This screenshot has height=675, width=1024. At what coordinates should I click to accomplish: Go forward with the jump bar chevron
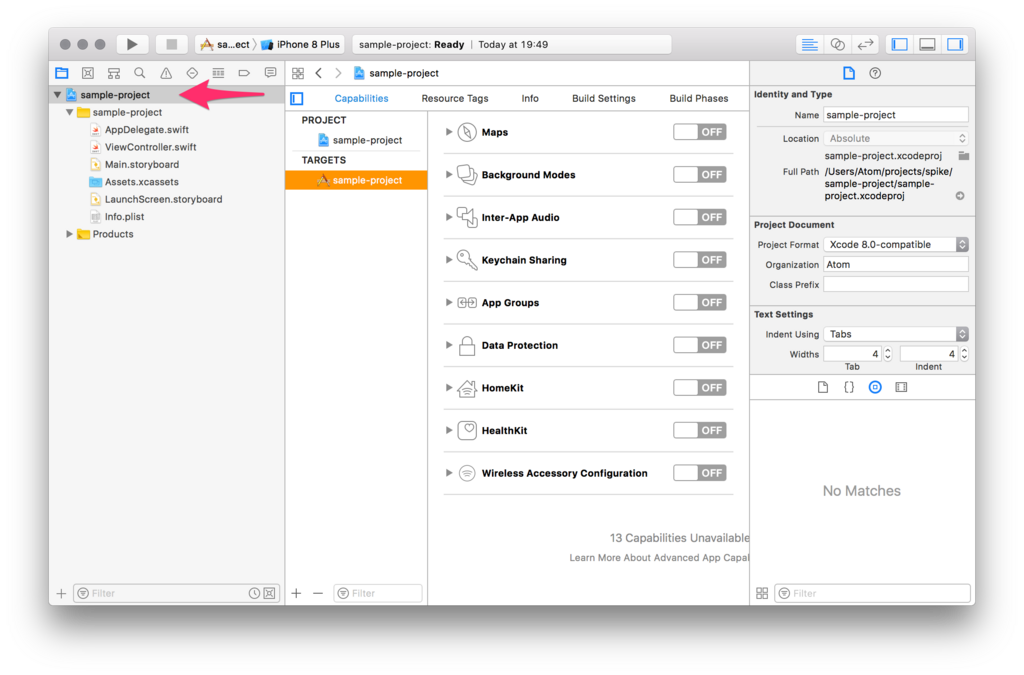pos(338,73)
